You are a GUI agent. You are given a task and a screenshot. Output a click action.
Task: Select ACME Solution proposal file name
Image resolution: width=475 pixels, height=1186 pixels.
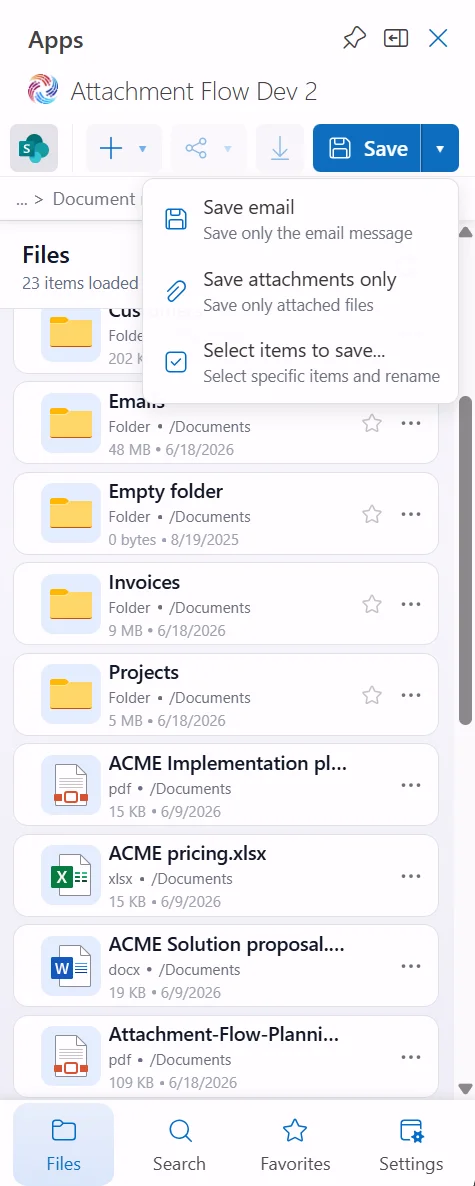pyautogui.click(x=227, y=945)
